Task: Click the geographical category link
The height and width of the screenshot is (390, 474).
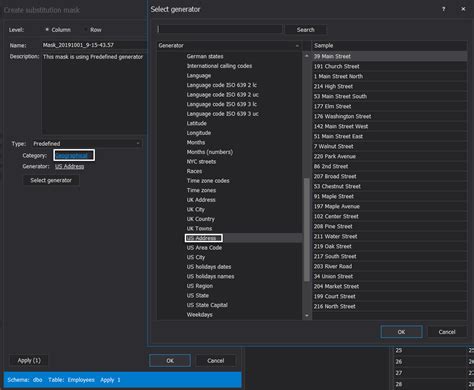Action: pos(72,156)
